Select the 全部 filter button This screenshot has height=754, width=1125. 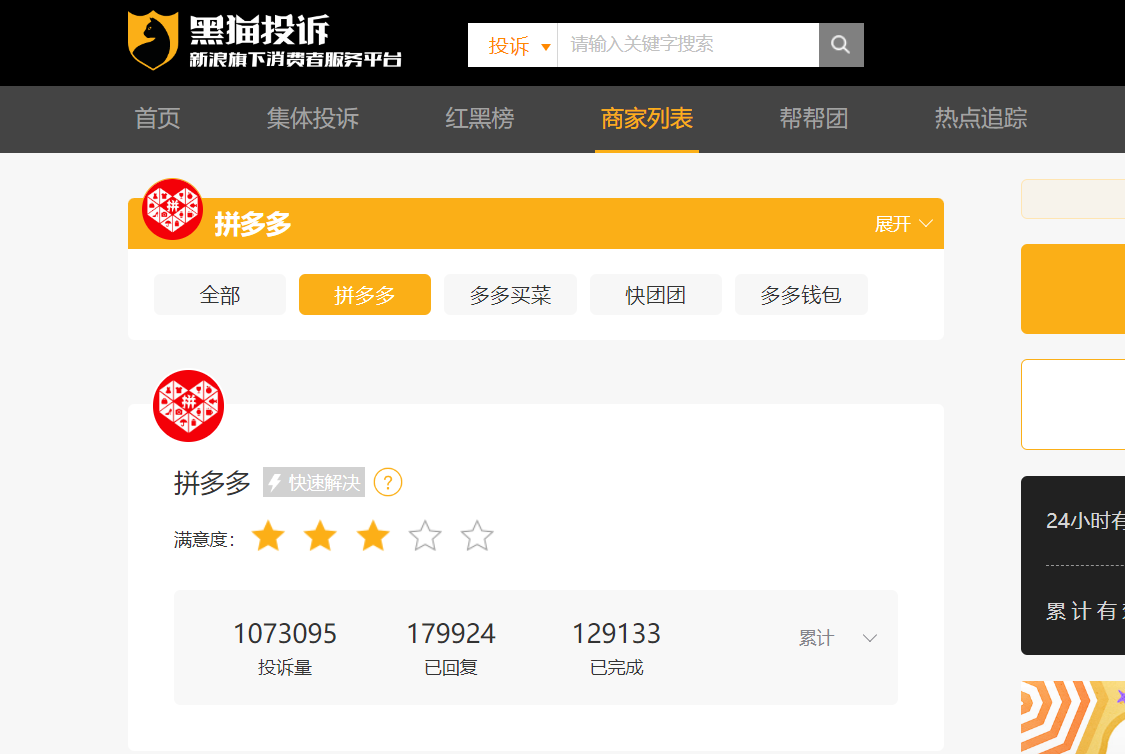pos(220,295)
